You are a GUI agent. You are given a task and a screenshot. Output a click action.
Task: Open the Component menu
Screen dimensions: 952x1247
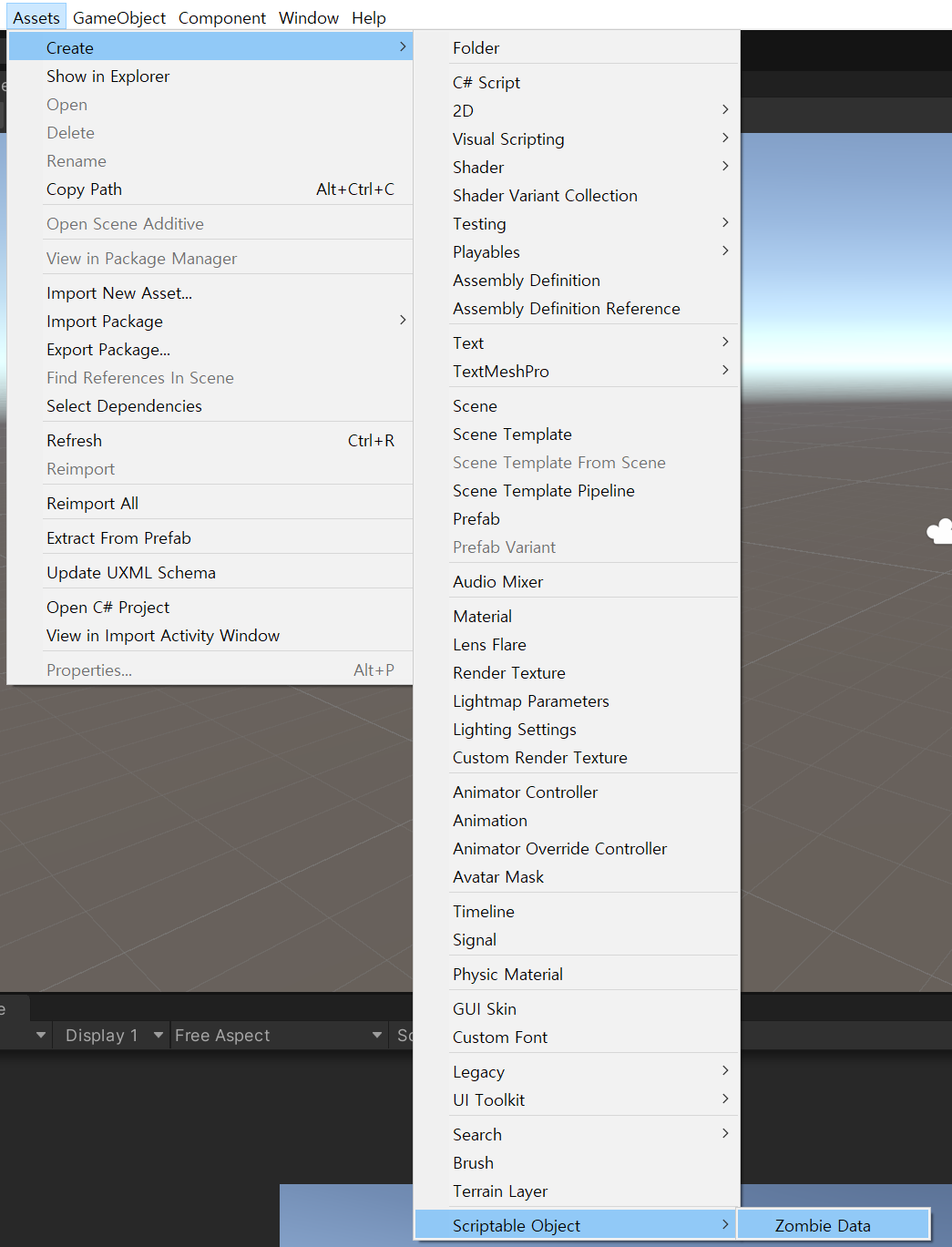click(x=221, y=17)
